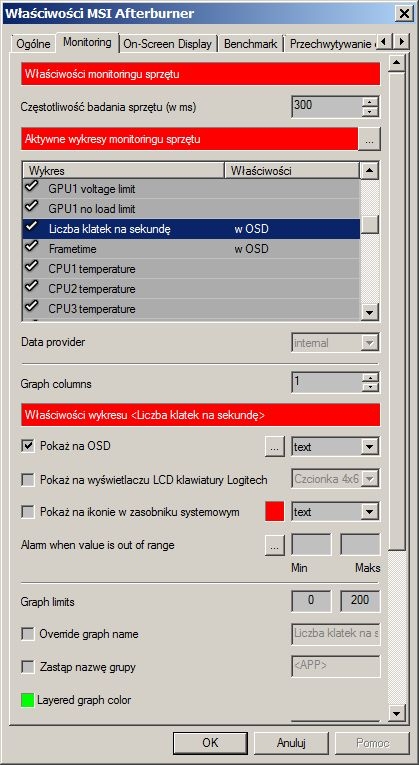The height and width of the screenshot is (765, 419).
Task: Cancel with the Anuluj button
Action: 291,743
